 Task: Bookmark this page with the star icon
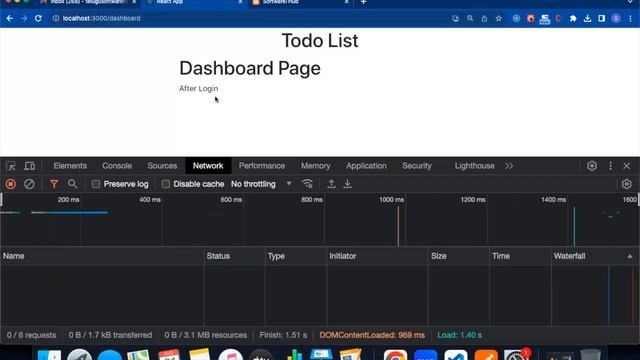tap(498, 18)
